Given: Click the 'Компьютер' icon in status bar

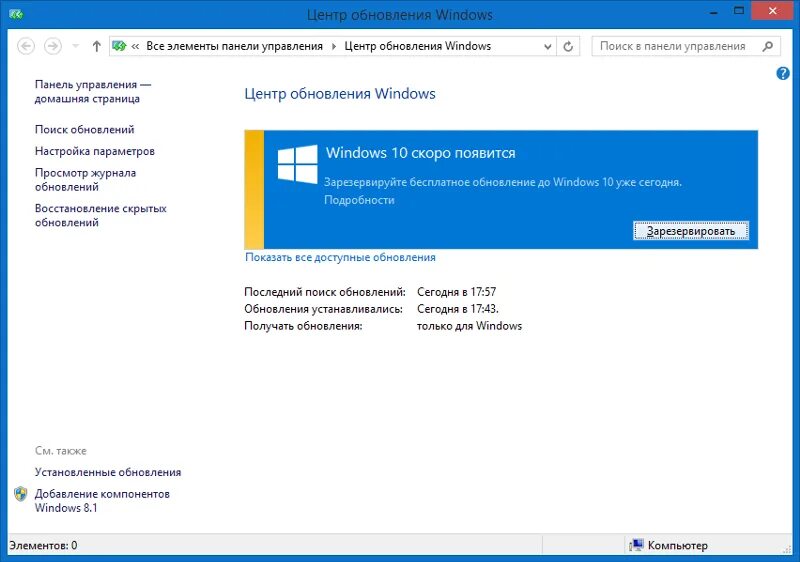Looking at the screenshot, I should click(636, 545).
